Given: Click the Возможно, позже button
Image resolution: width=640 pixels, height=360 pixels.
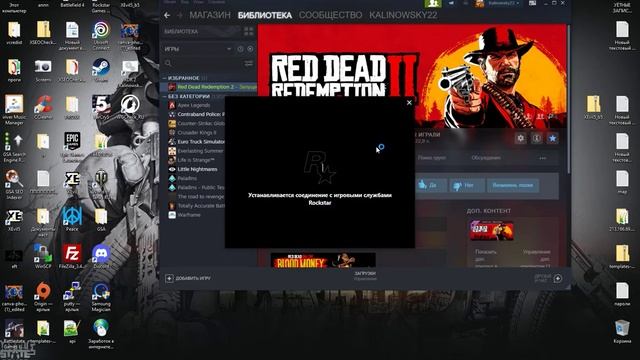Looking at the screenshot, I should tap(513, 185).
